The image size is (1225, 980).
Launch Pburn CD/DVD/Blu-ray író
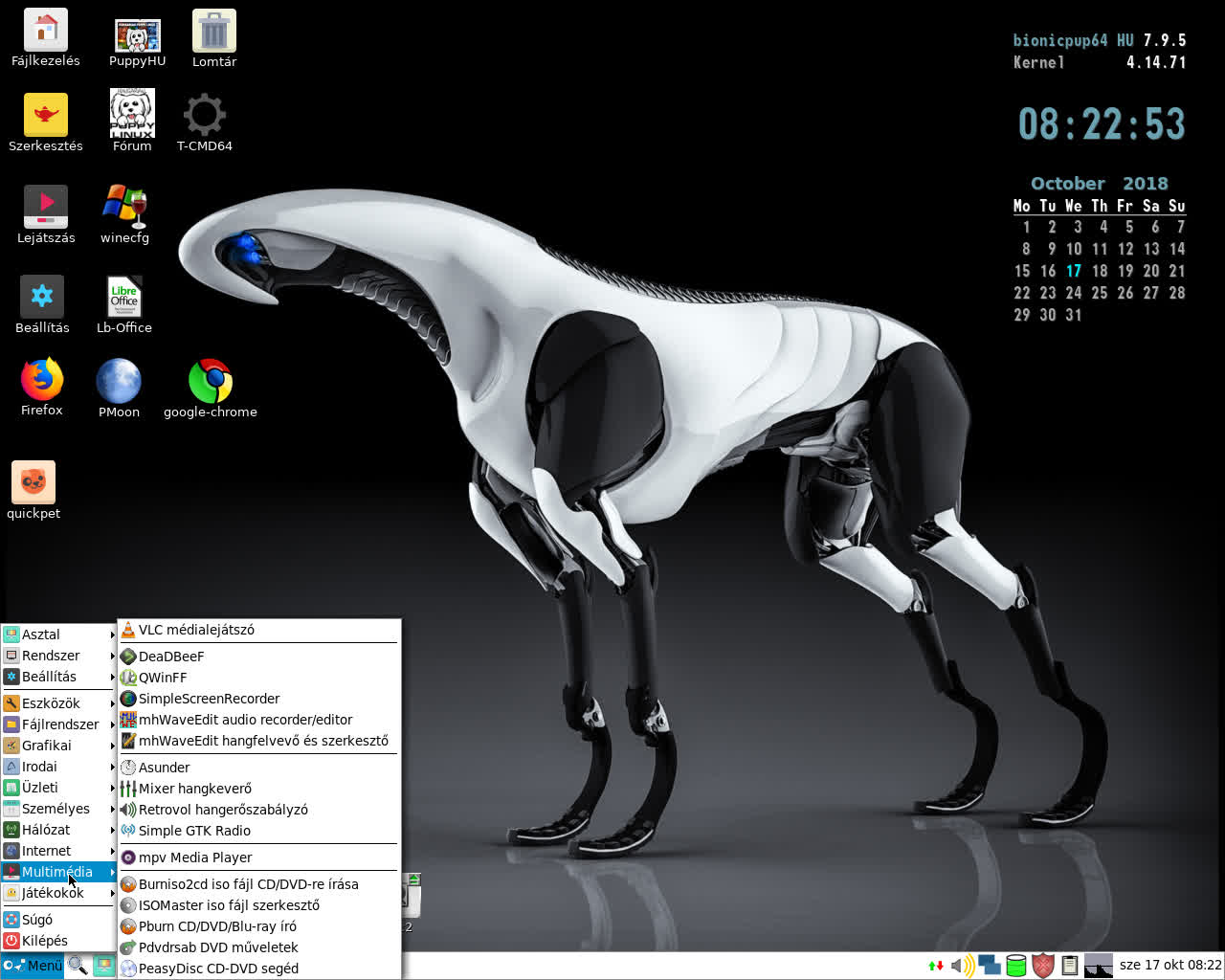(258, 926)
